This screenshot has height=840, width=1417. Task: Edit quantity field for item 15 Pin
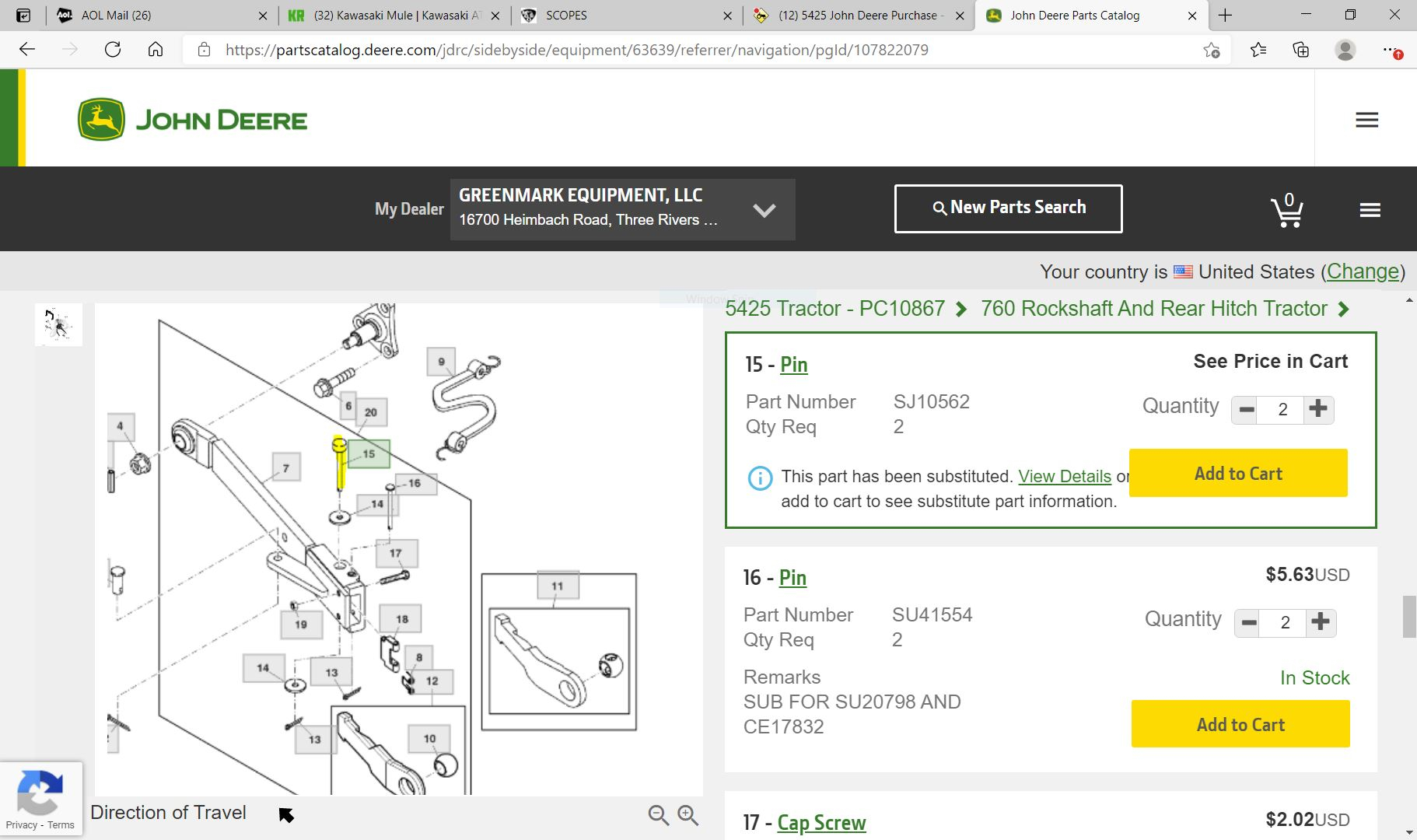tap(1282, 409)
